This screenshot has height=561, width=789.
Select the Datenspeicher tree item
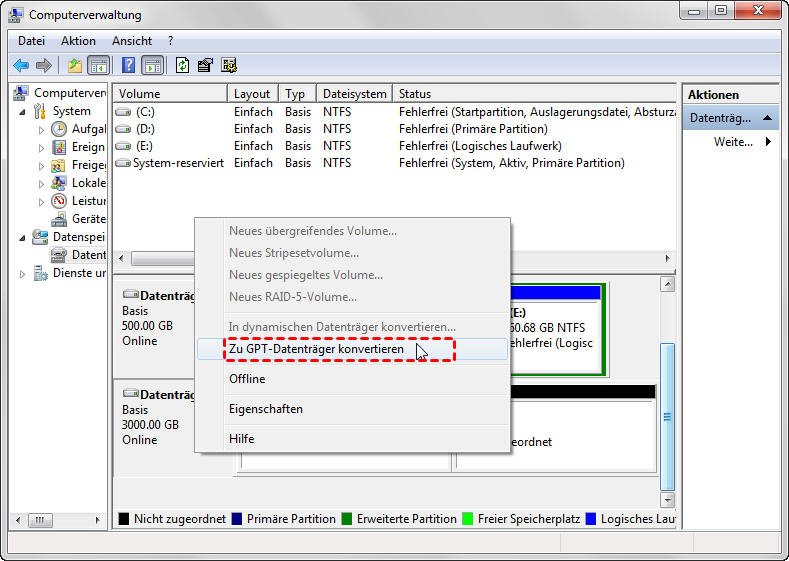tap(69, 237)
